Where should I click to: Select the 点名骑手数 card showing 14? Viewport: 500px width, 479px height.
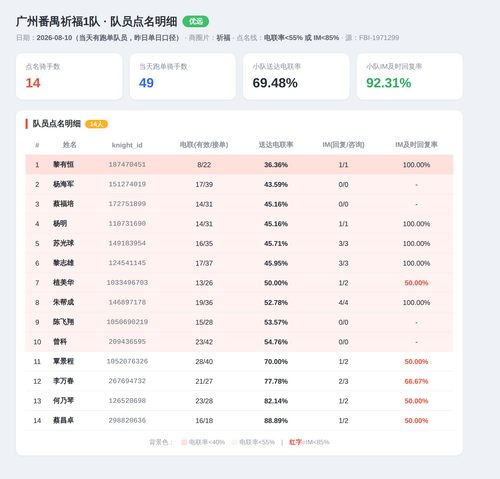(x=69, y=76)
